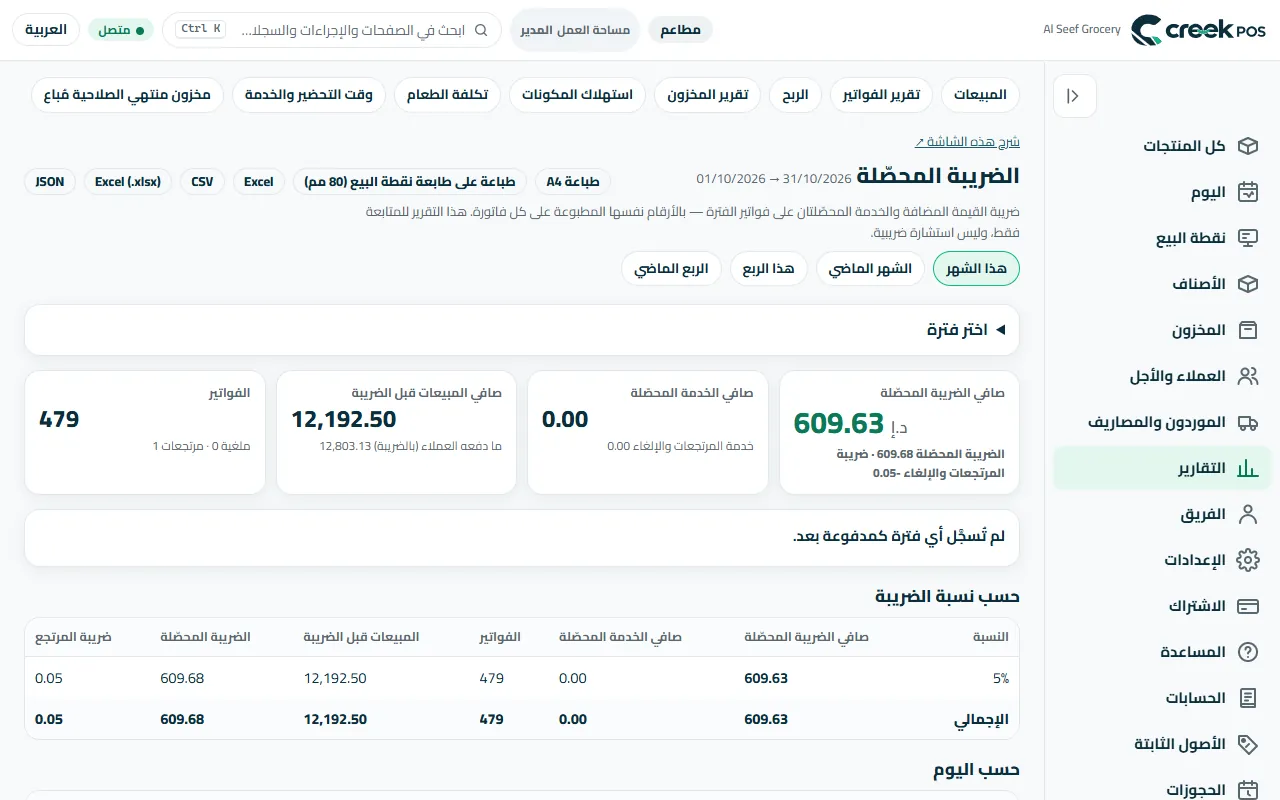Open the المخزون archive icon
Screen dimensions: 1280x800
pyautogui.click(x=1247, y=330)
